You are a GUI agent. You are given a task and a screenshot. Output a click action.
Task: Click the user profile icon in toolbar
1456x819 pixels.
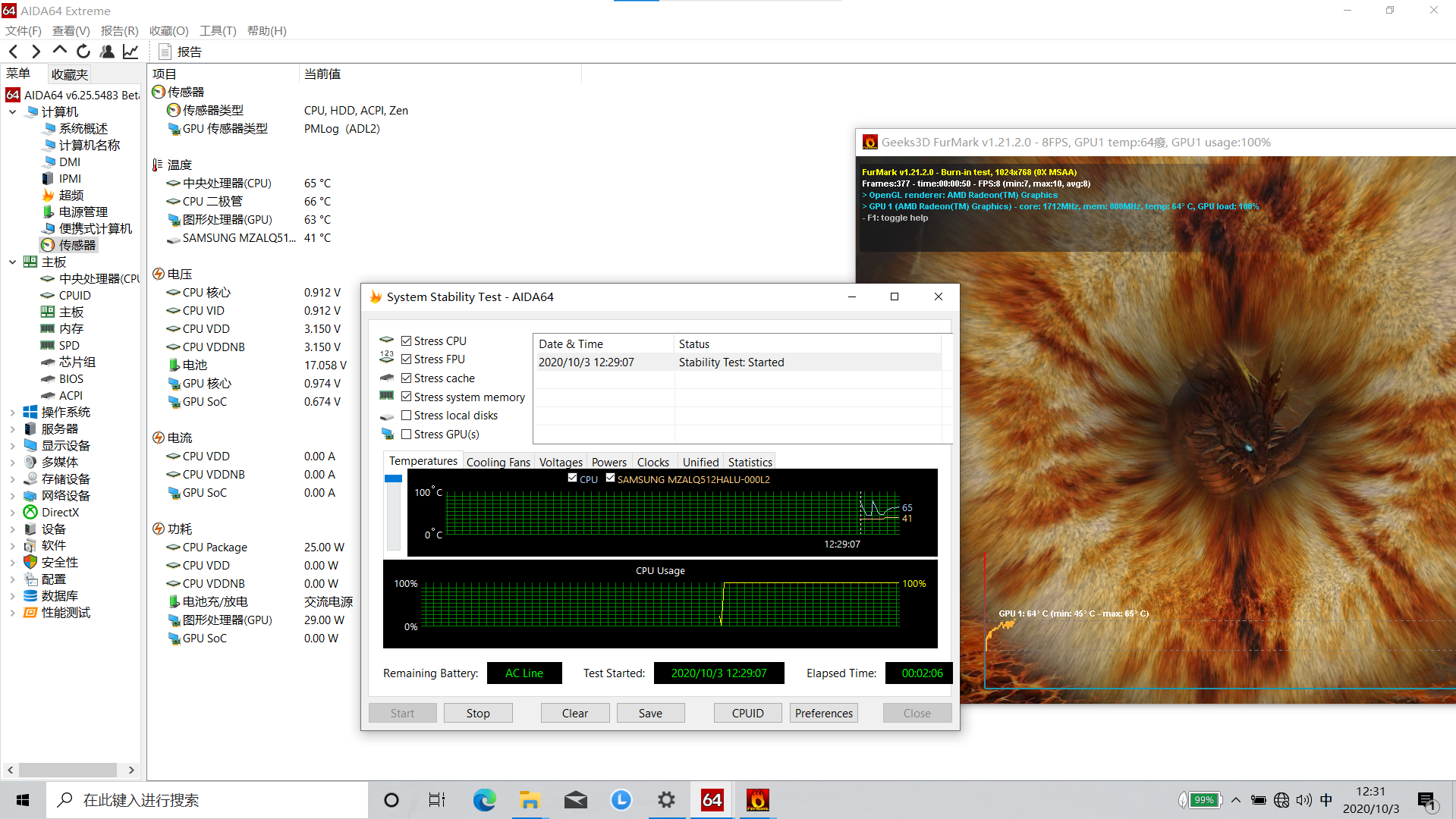[107, 52]
